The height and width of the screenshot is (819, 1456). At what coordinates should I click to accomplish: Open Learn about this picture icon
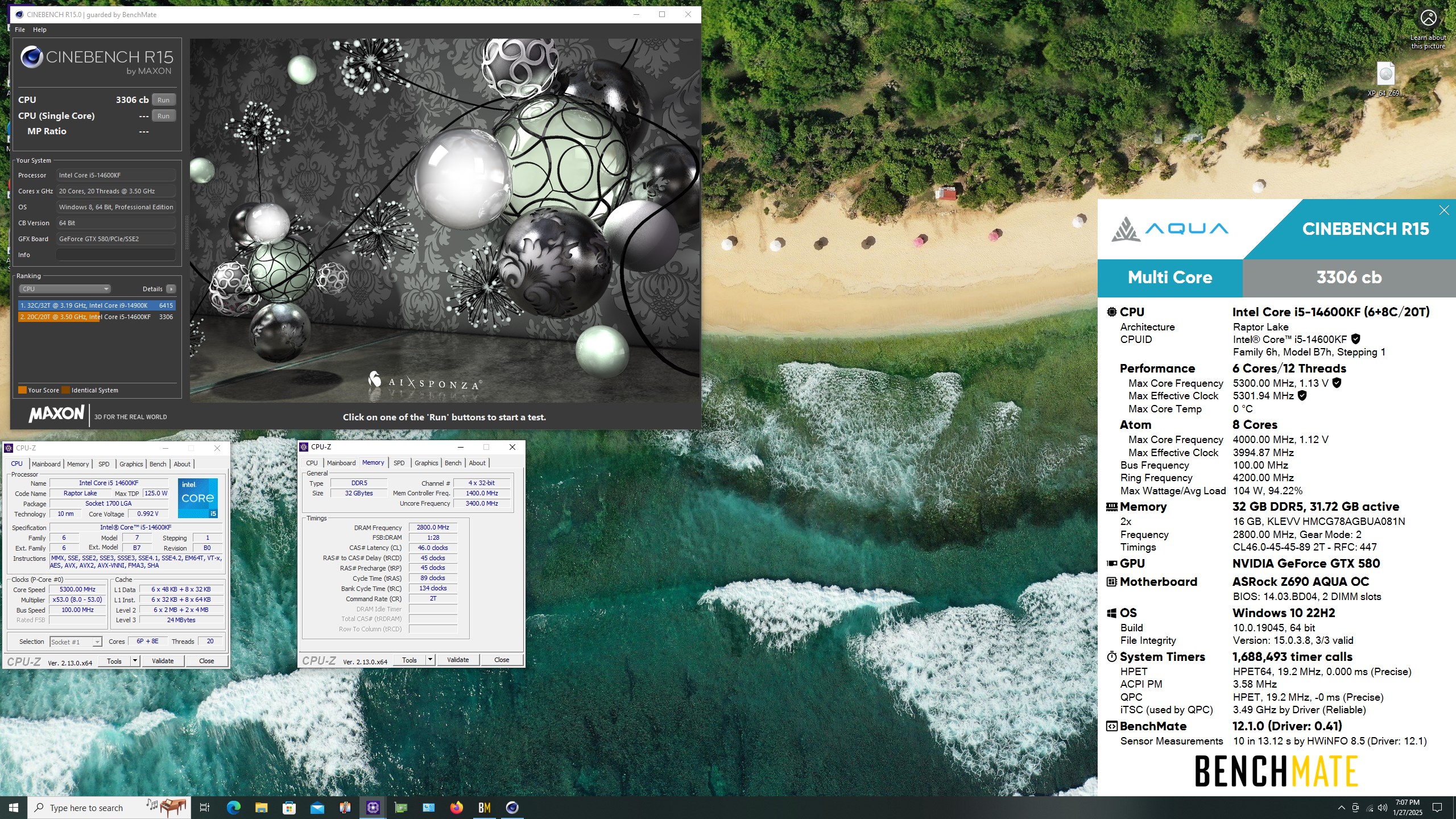(1428, 28)
